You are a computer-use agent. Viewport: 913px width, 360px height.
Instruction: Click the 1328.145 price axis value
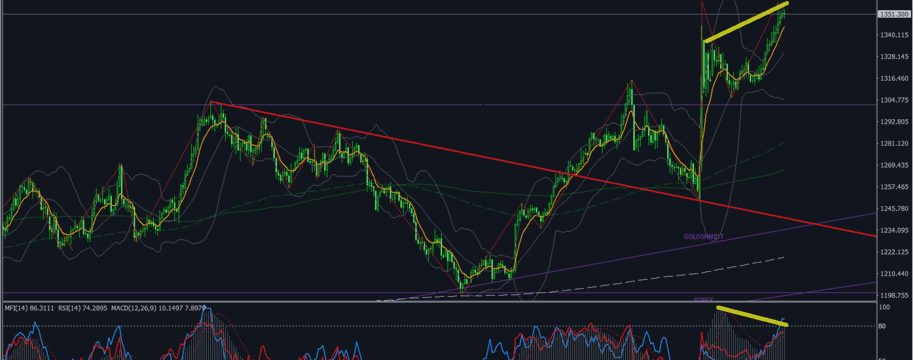pos(893,57)
